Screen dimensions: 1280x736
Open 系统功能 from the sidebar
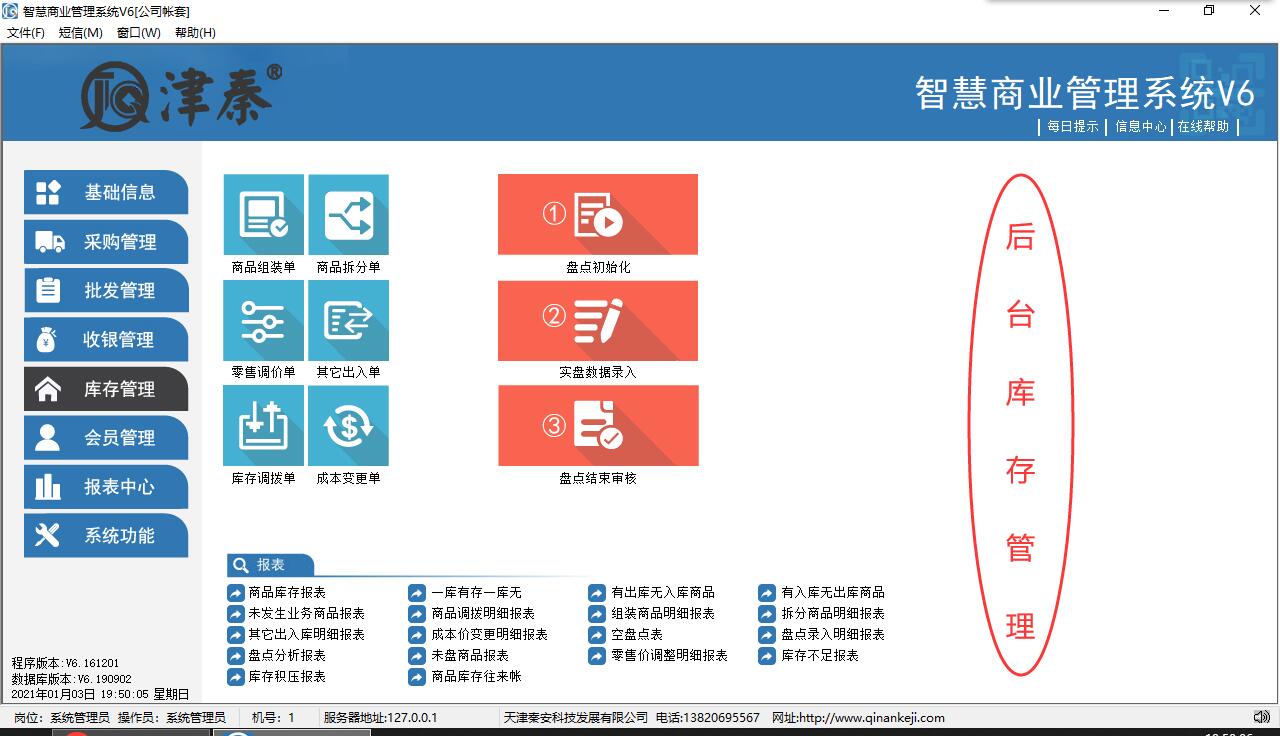tap(106, 536)
